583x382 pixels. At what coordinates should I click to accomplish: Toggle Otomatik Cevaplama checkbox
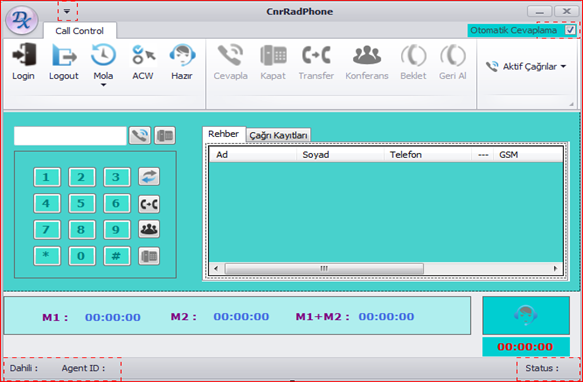570,30
